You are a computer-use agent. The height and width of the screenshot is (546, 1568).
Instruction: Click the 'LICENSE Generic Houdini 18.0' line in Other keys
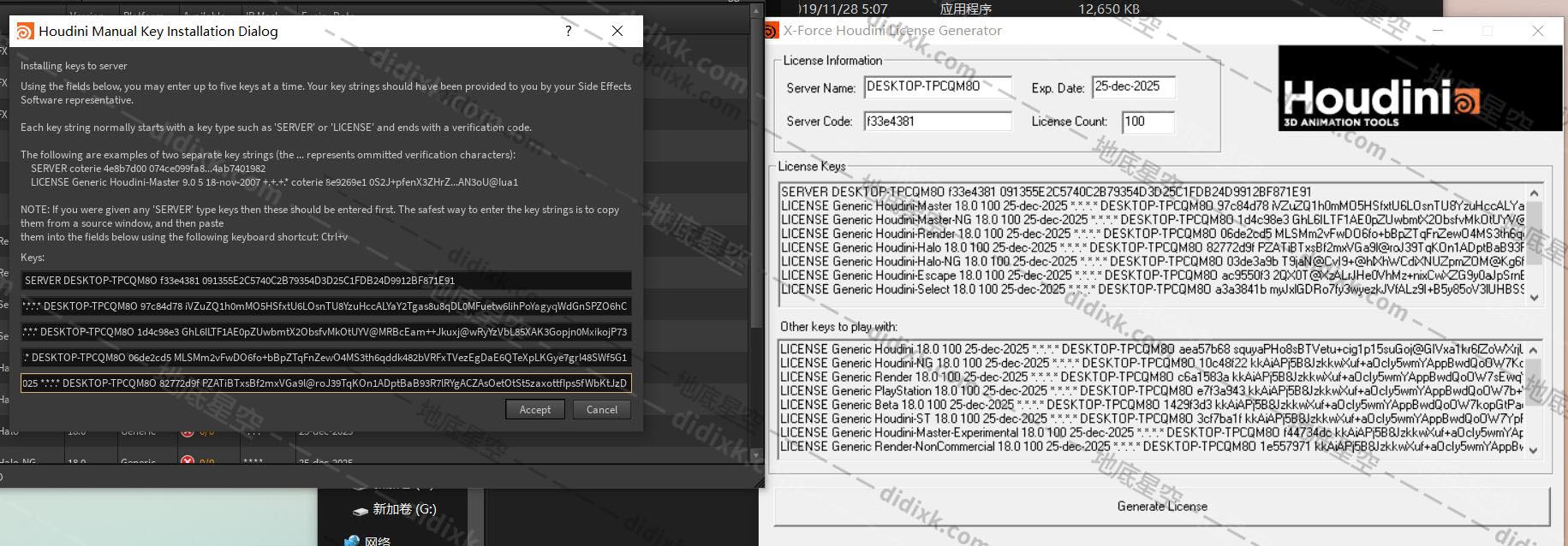click(1152, 349)
